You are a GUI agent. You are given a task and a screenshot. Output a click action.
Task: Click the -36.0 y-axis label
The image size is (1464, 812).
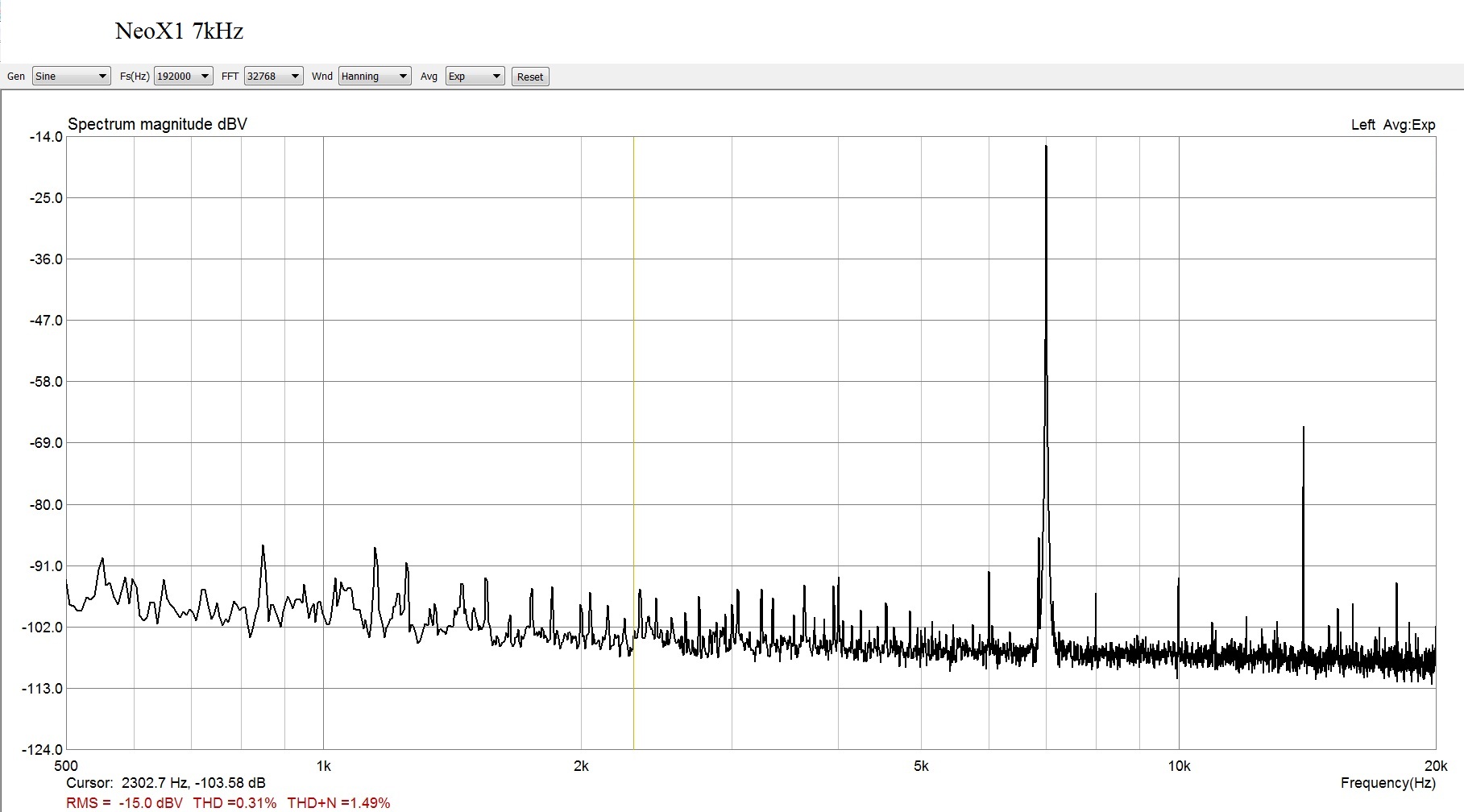click(46, 259)
